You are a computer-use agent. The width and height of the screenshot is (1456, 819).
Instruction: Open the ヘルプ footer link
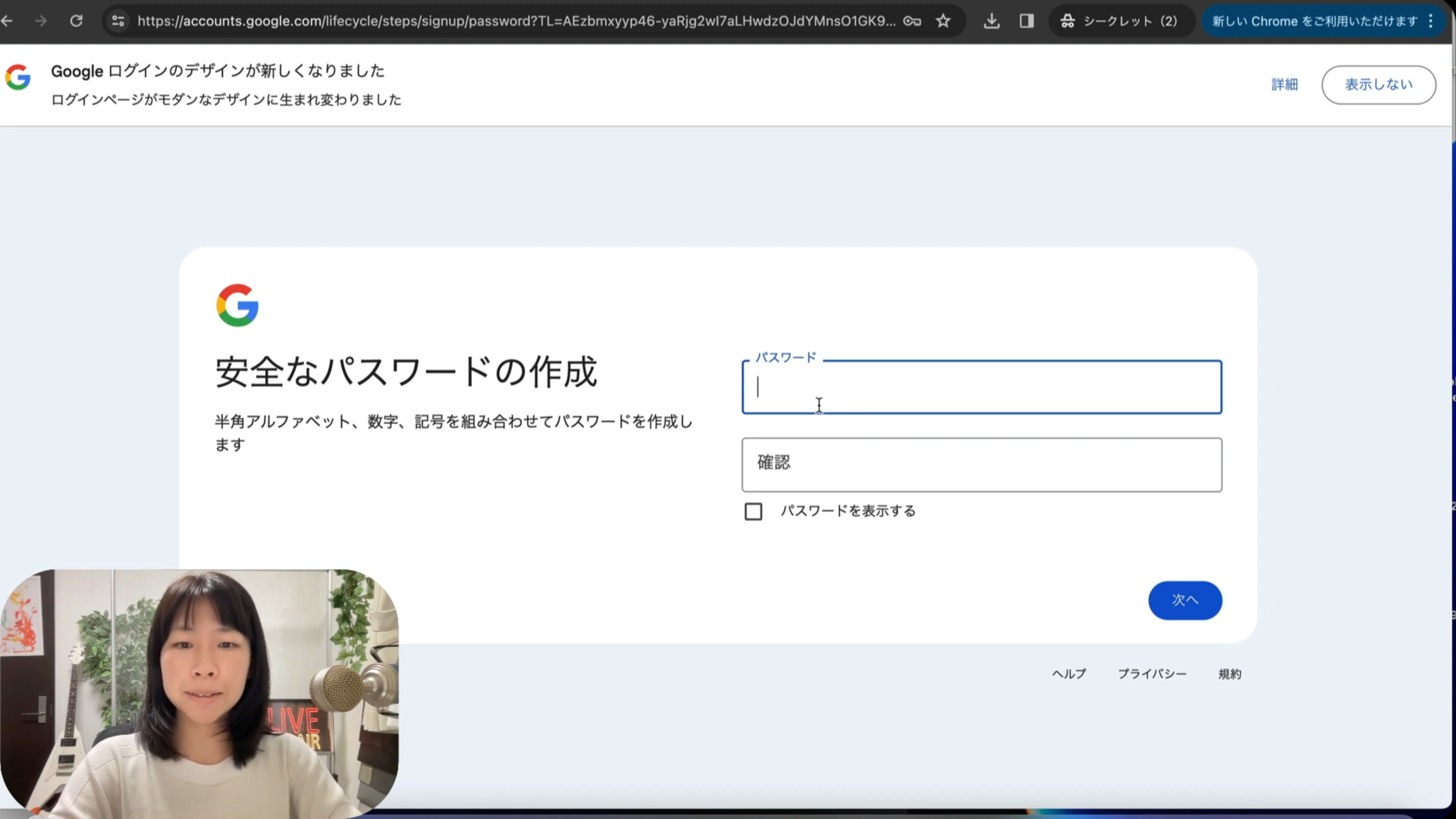[x=1069, y=674]
